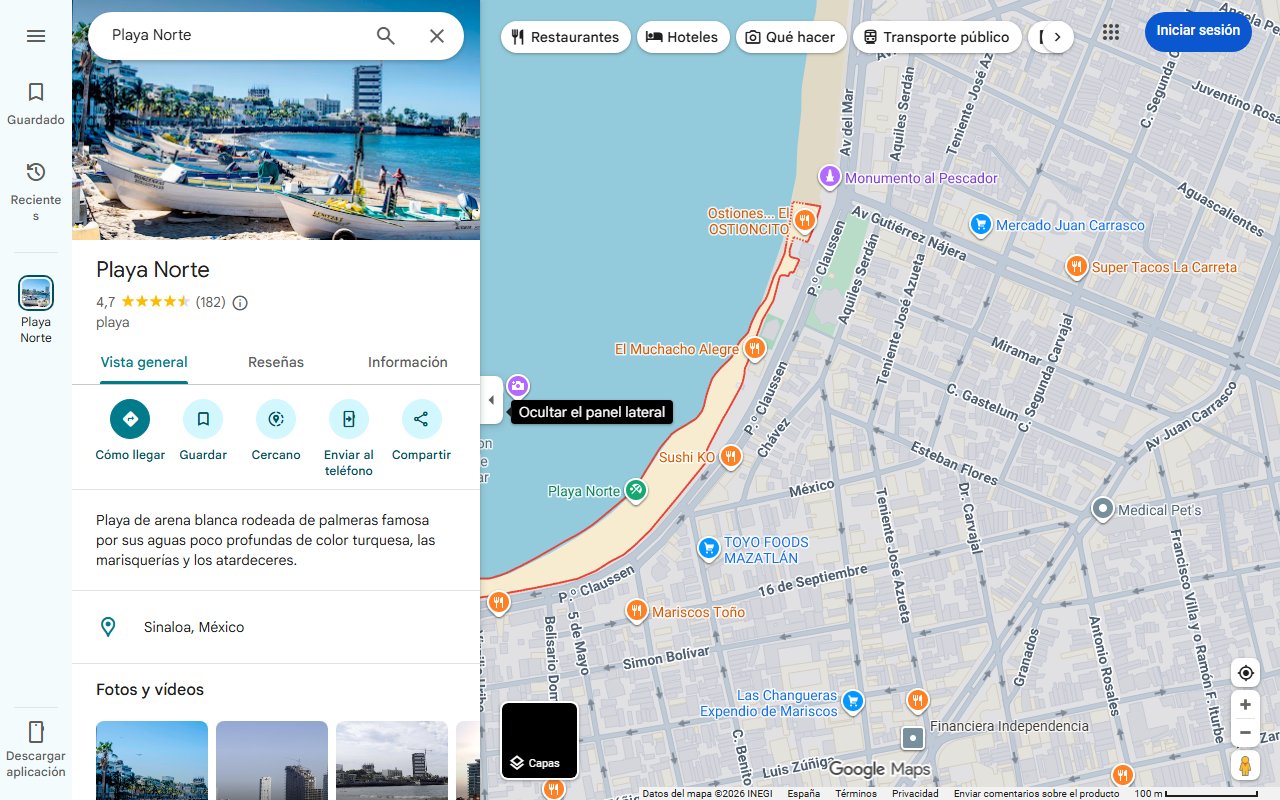
Task: Open the Guardado saved places sidebar icon
Action: pos(36,92)
